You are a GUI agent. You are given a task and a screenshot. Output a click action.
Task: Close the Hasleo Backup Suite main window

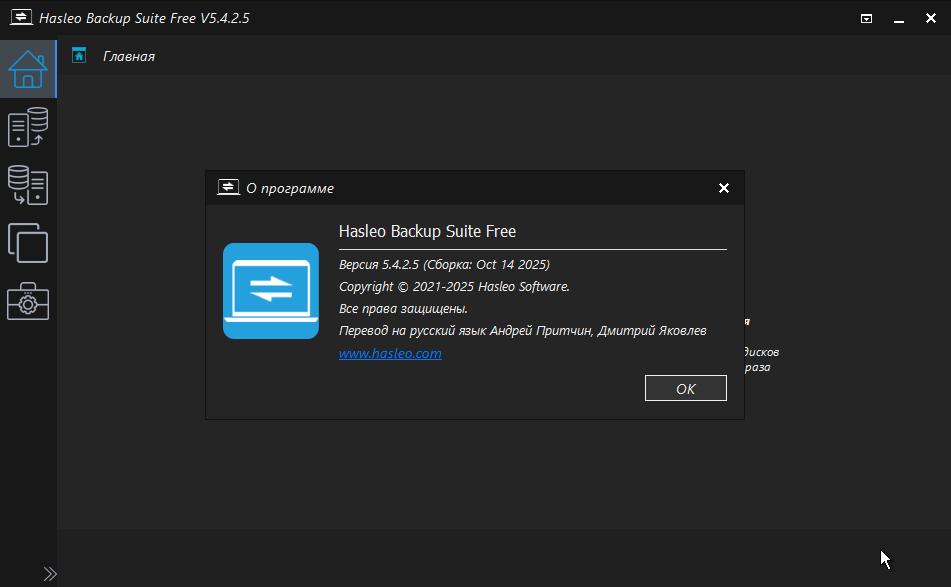point(931,18)
